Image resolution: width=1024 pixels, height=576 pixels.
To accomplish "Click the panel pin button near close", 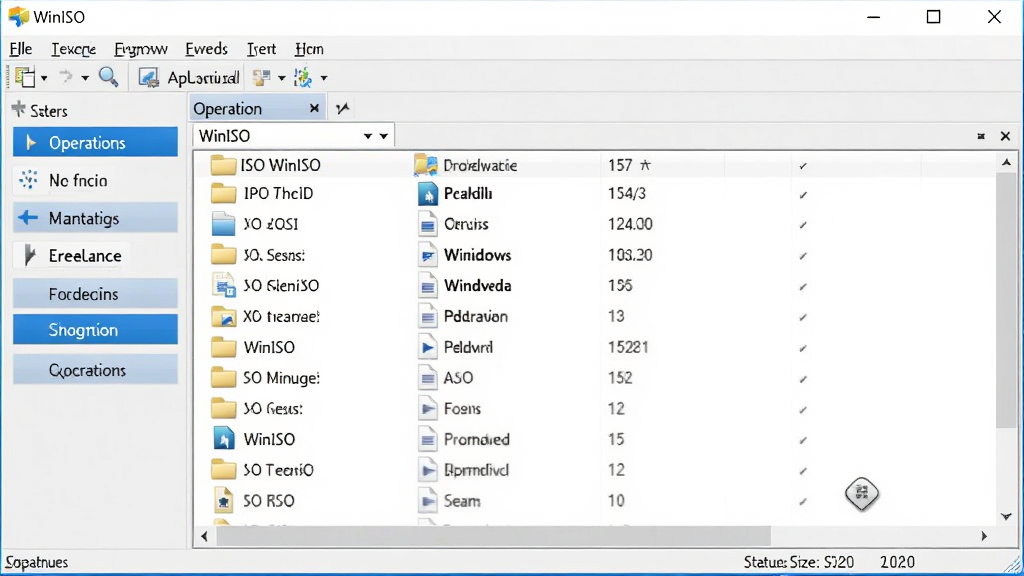I will point(981,136).
